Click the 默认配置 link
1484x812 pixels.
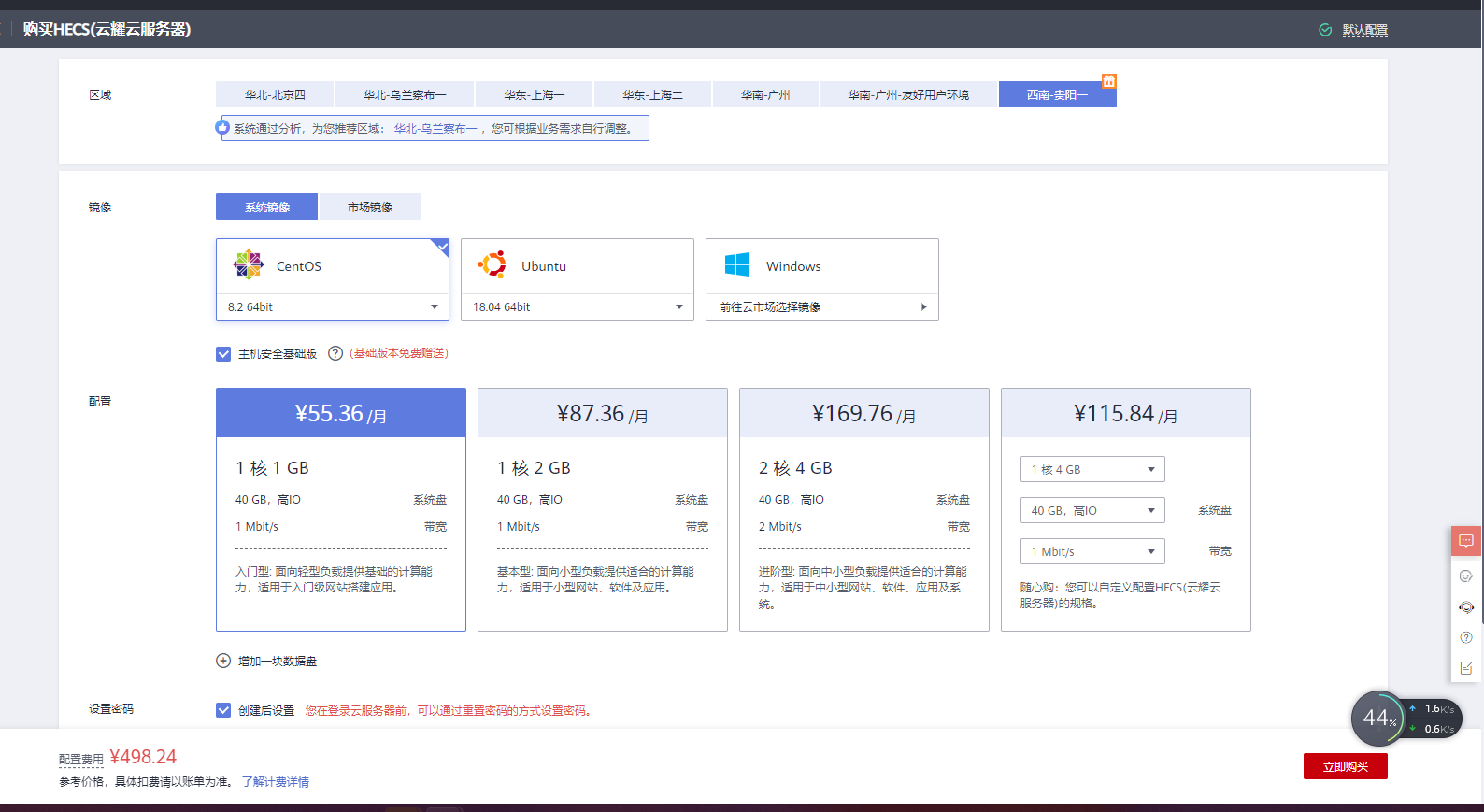point(1365,30)
